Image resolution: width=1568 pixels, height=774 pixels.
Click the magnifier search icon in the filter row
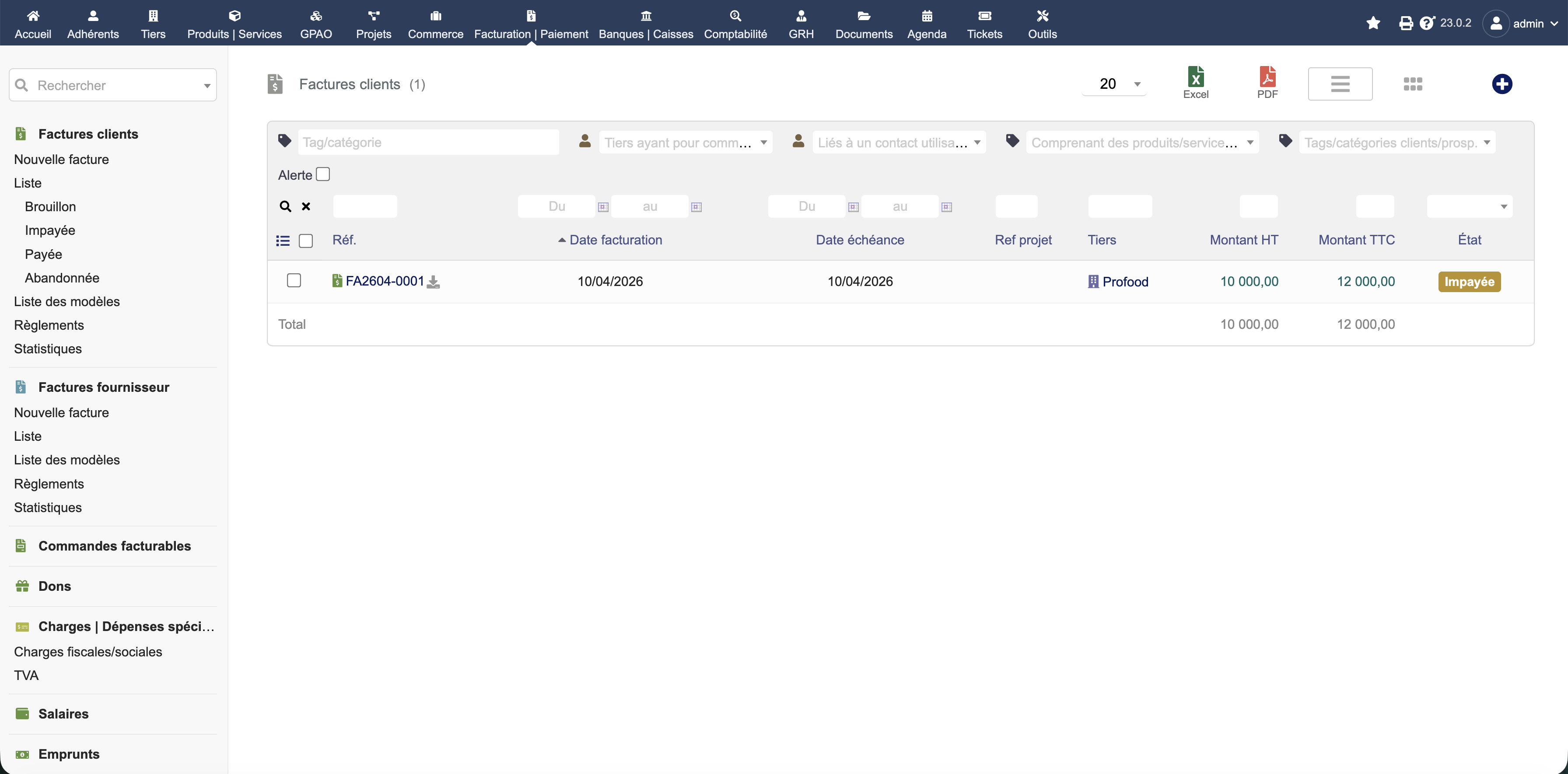pos(285,206)
